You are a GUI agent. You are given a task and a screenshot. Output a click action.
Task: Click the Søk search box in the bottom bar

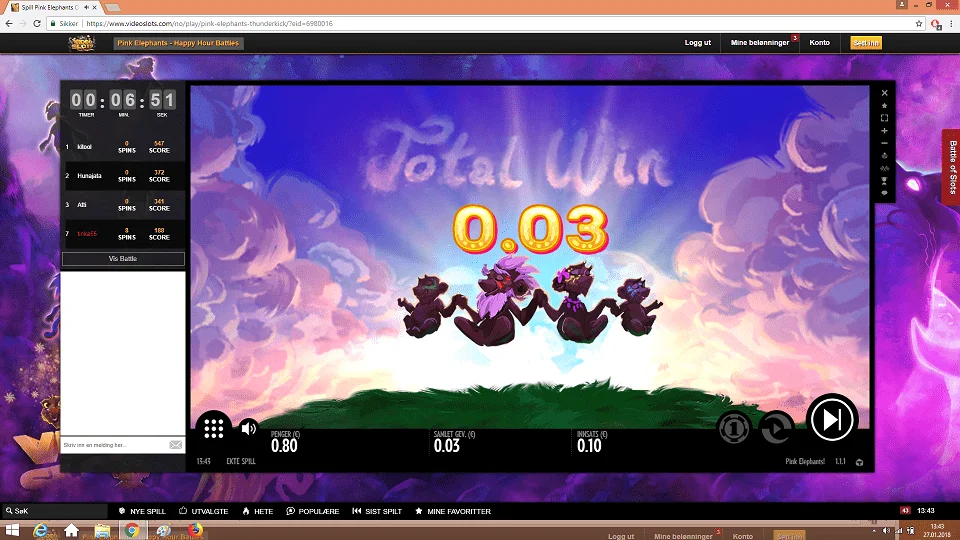coord(55,511)
